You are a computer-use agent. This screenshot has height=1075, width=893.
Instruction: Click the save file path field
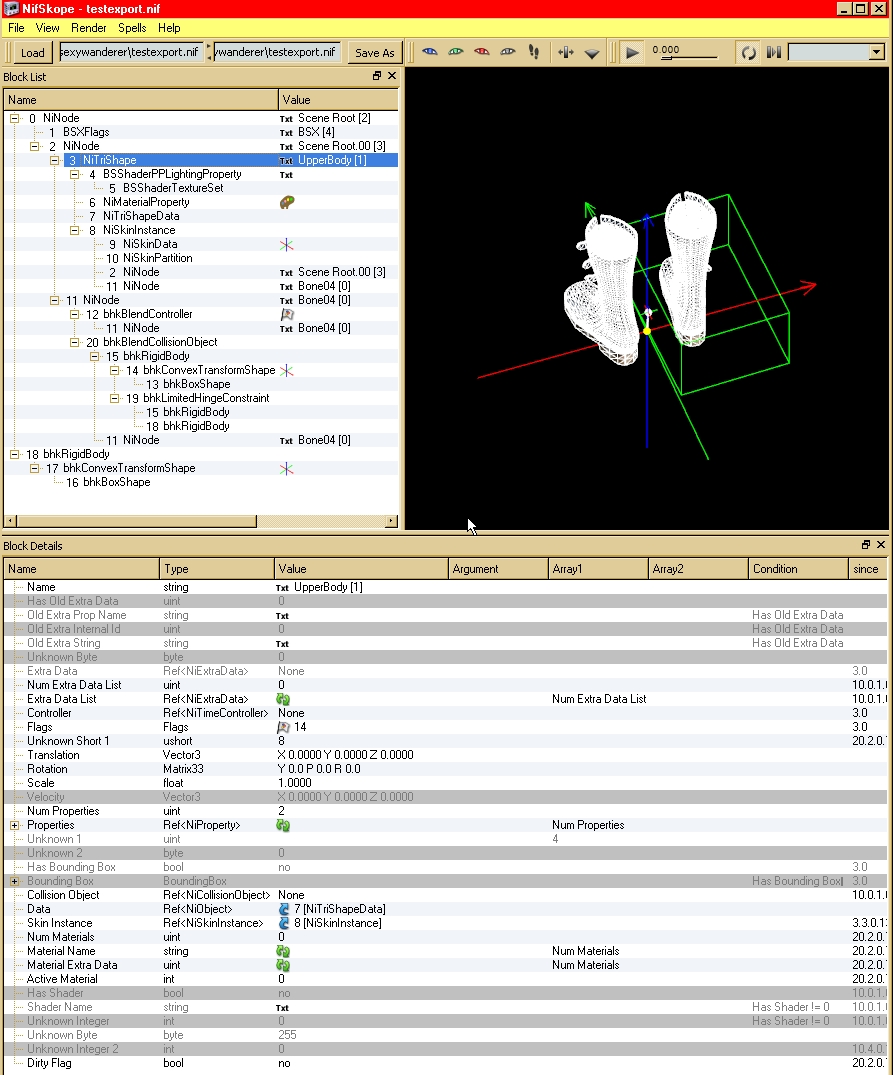tap(277, 52)
